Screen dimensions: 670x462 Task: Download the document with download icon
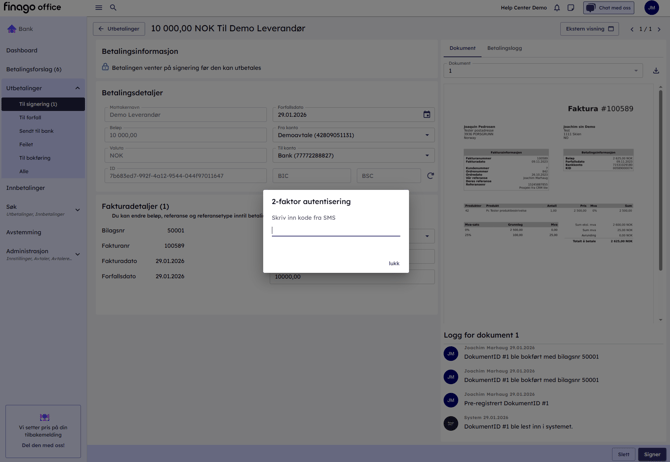656,71
